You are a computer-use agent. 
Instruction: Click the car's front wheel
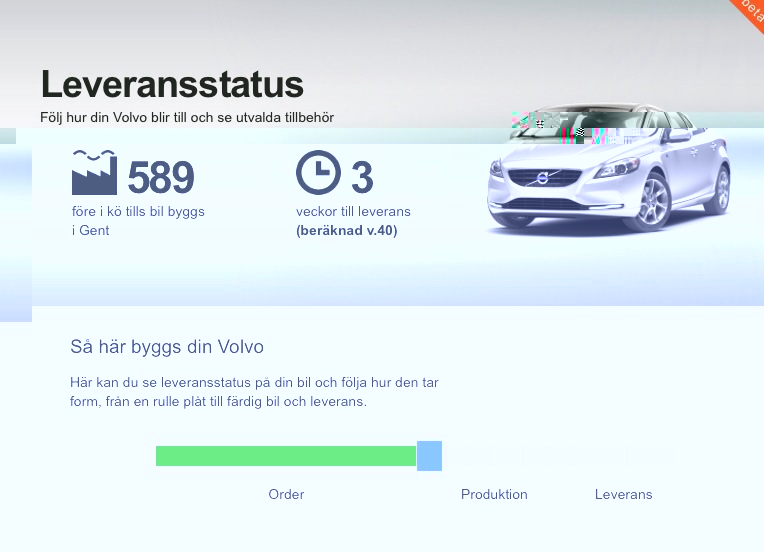tap(656, 203)
